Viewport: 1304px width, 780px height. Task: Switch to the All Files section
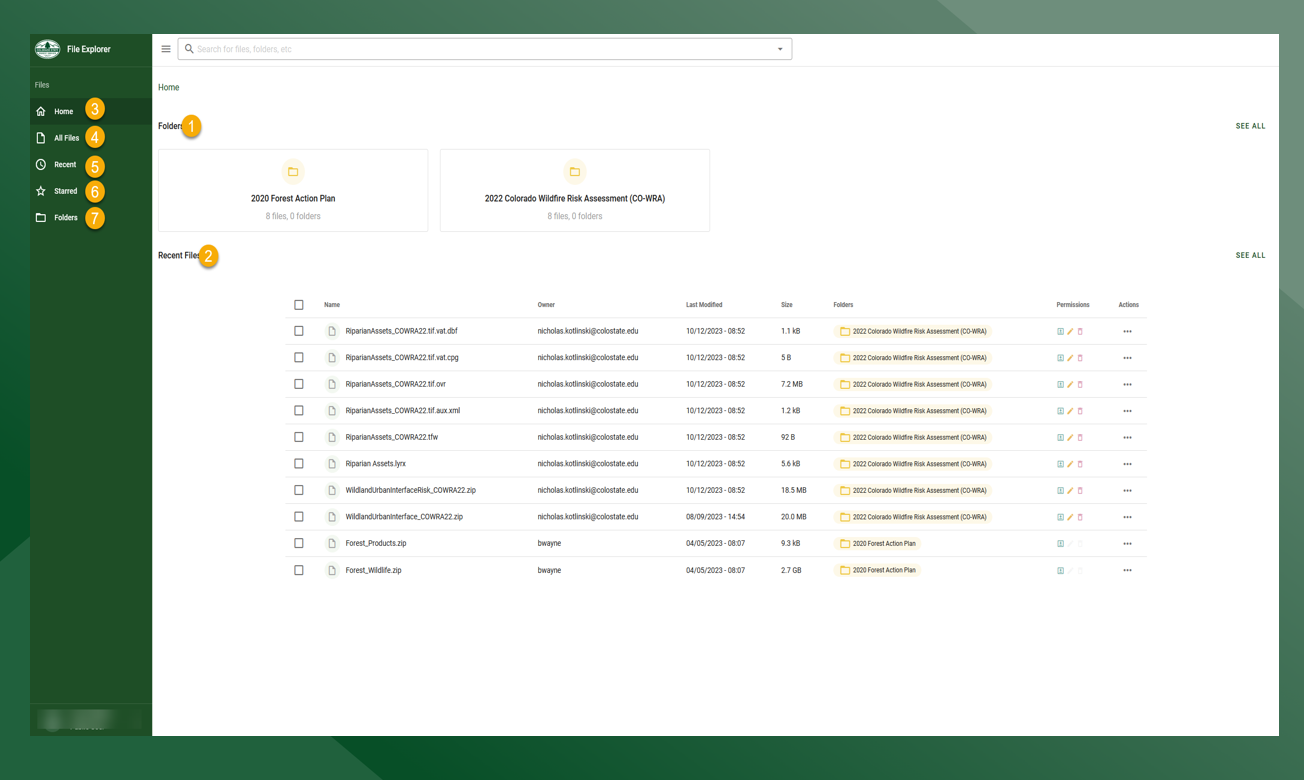pyautogui.click(x=41, y=137)
